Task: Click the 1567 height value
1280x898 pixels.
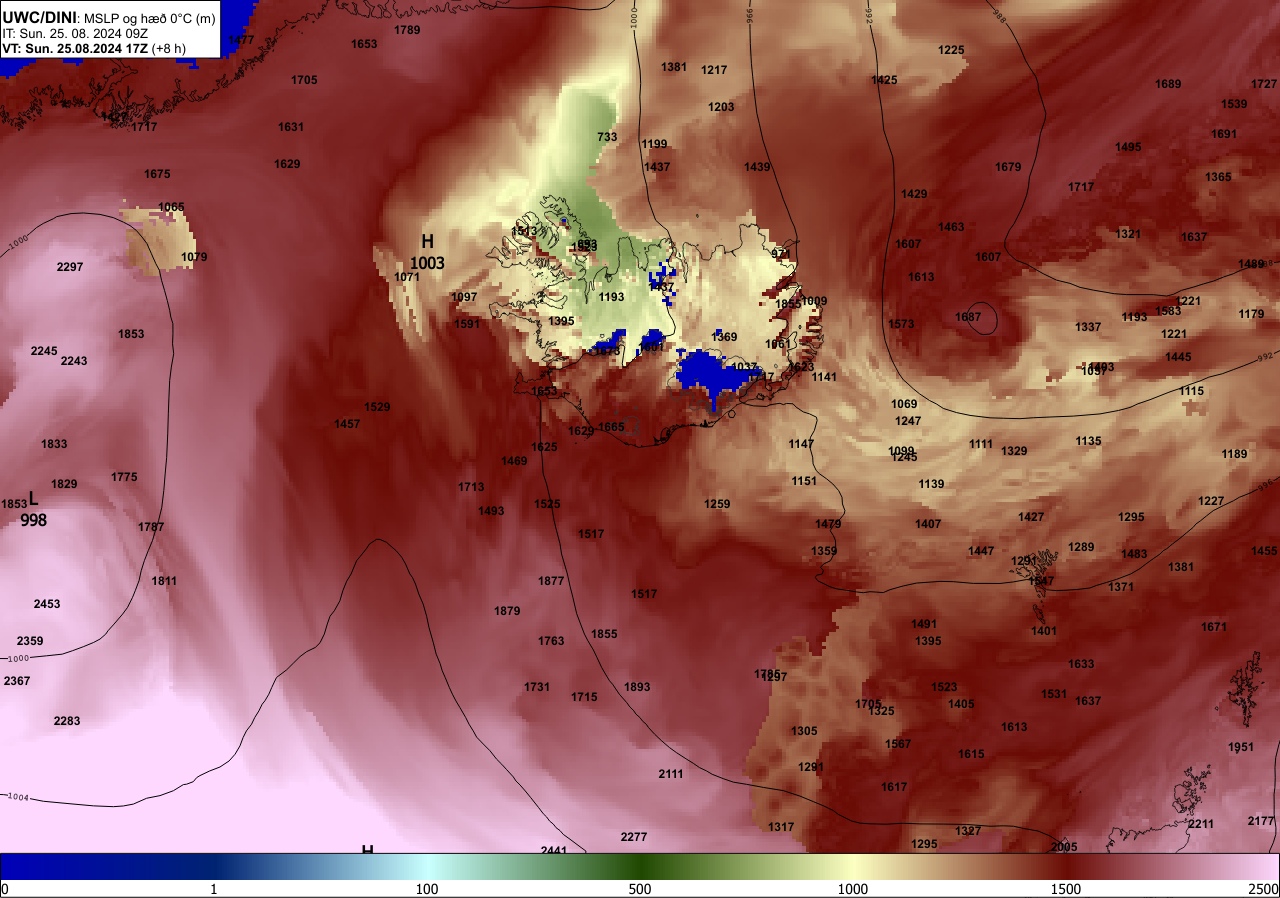Action: coord(898,744)
